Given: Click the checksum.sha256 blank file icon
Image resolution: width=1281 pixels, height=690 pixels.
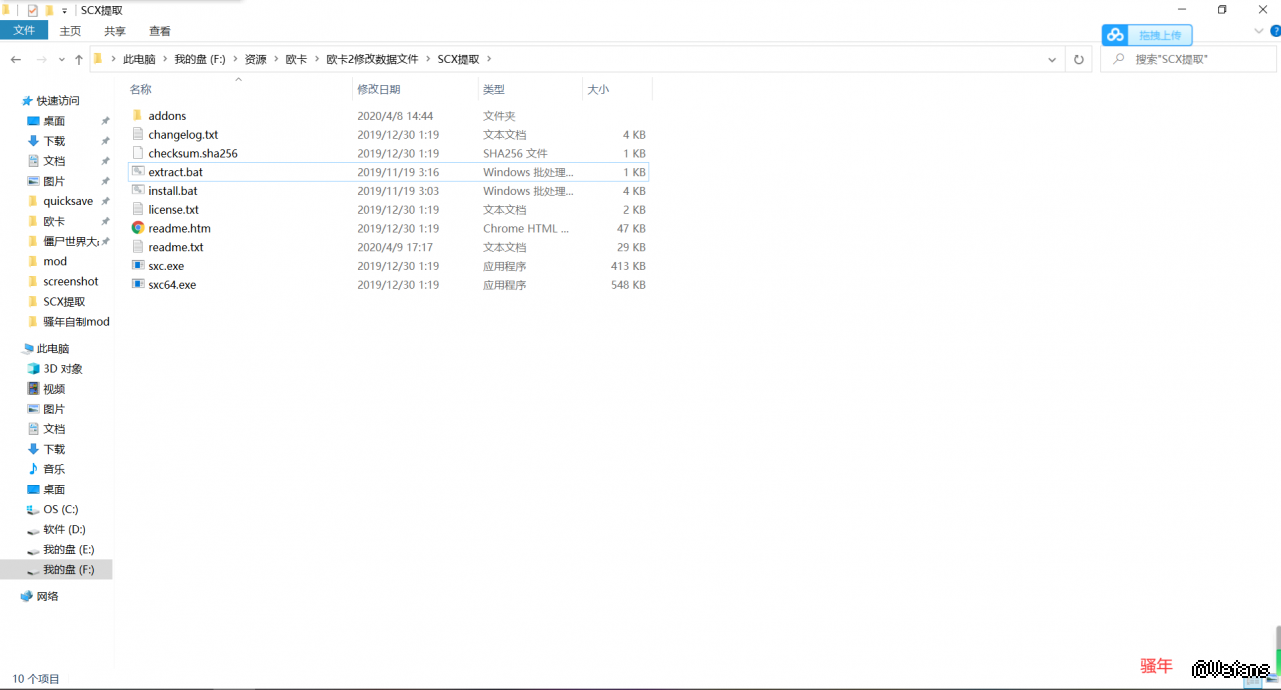Looking at the screenshot, I should (x=138, y=153).
